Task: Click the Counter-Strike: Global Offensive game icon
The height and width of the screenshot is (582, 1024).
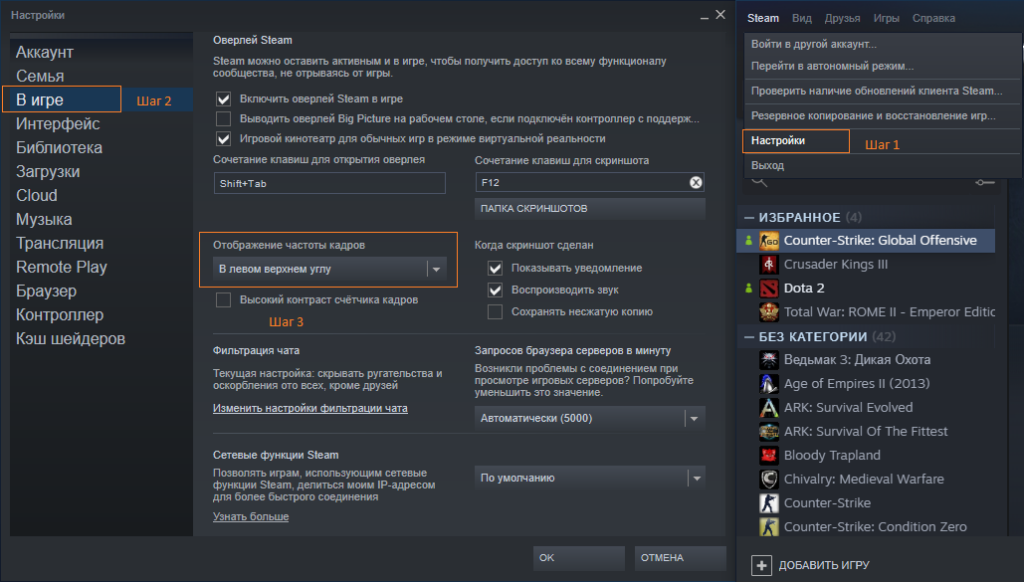Action: coord(769,240)
